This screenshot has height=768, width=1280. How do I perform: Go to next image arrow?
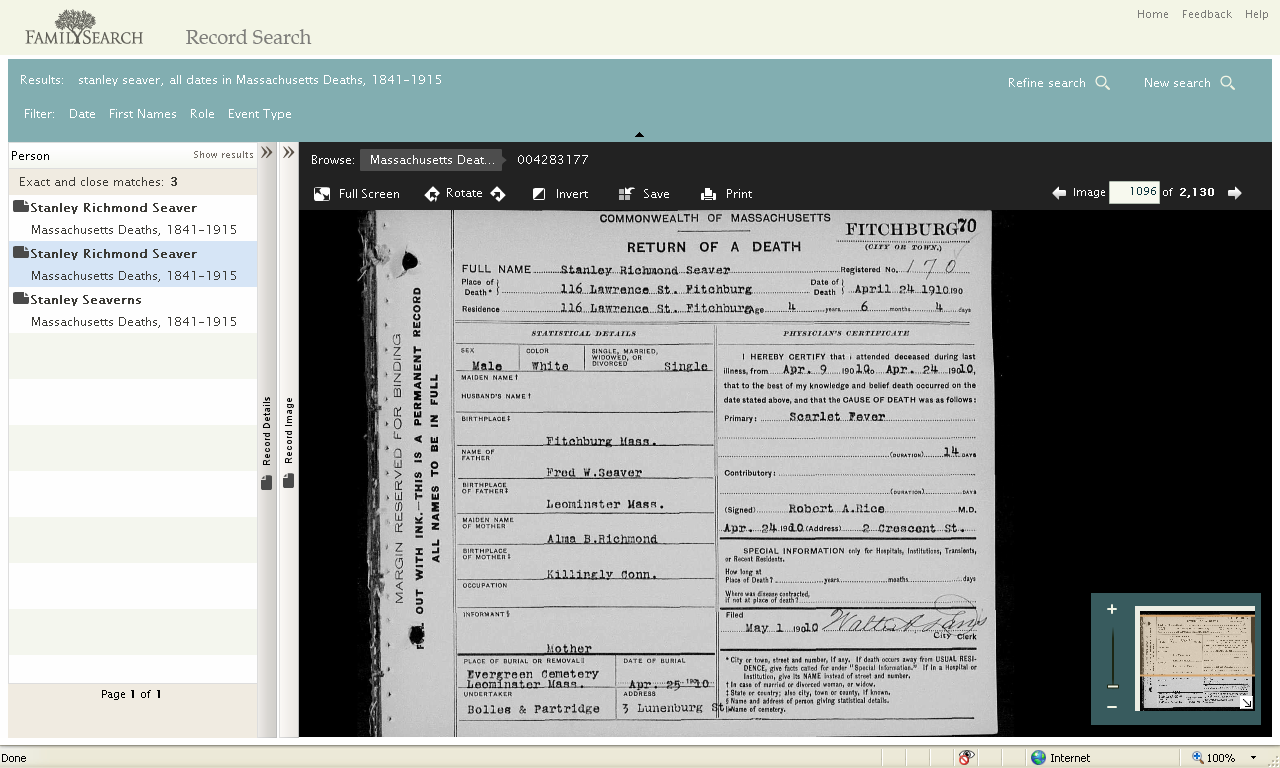click(1235, 193)
